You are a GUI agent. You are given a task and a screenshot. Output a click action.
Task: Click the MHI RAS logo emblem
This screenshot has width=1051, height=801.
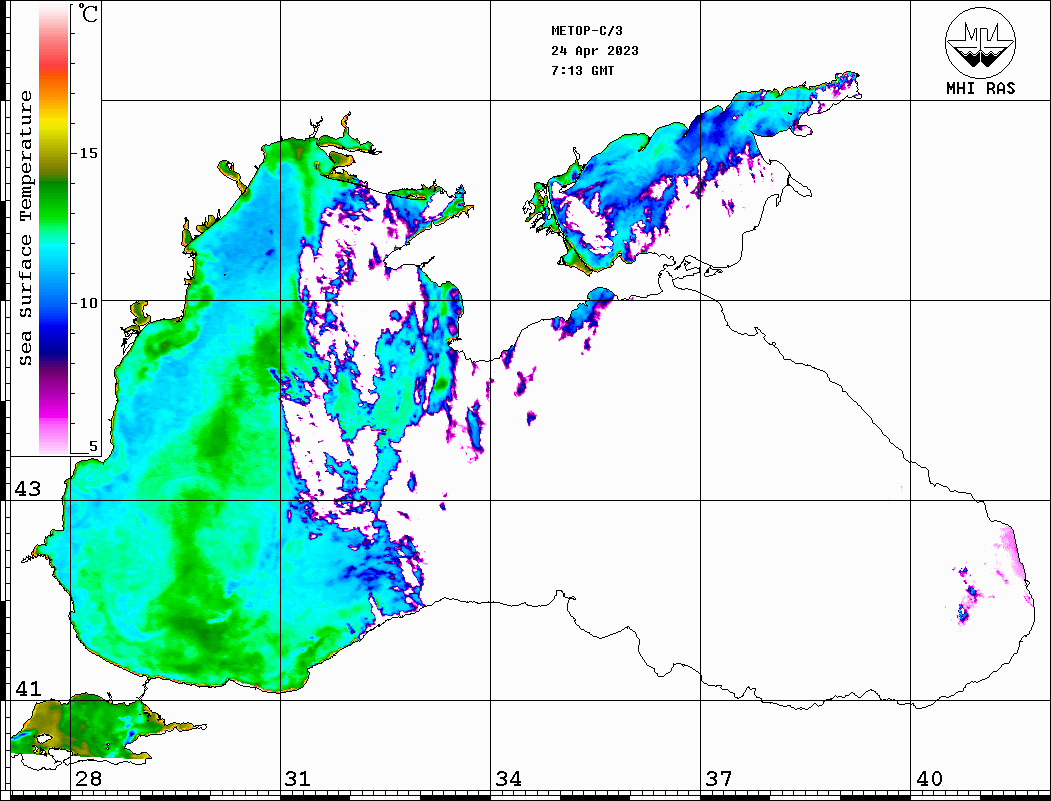(x=980, y=42)
